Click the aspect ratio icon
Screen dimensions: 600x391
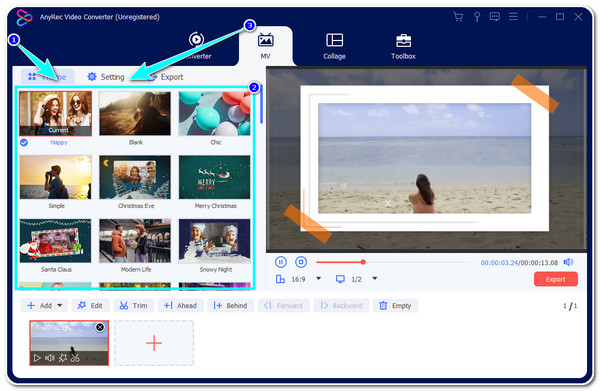click(x=280, y=279)
